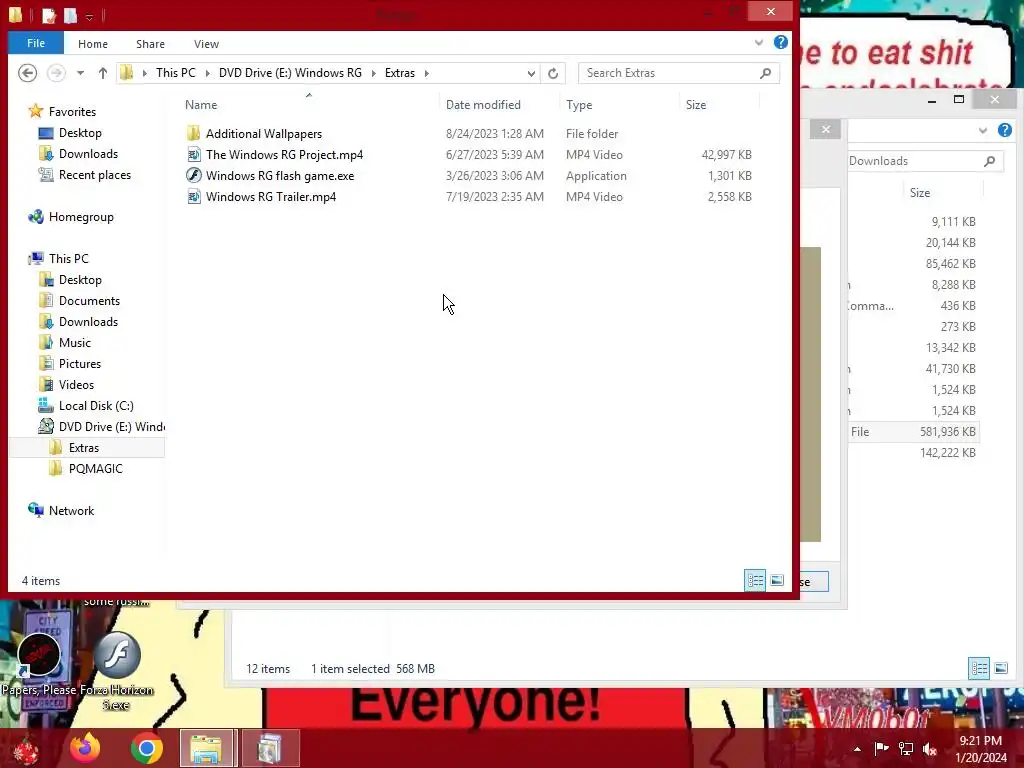
Task: Select Network in navigation pane
Action: pyautogui.click(x=71, y=511)
